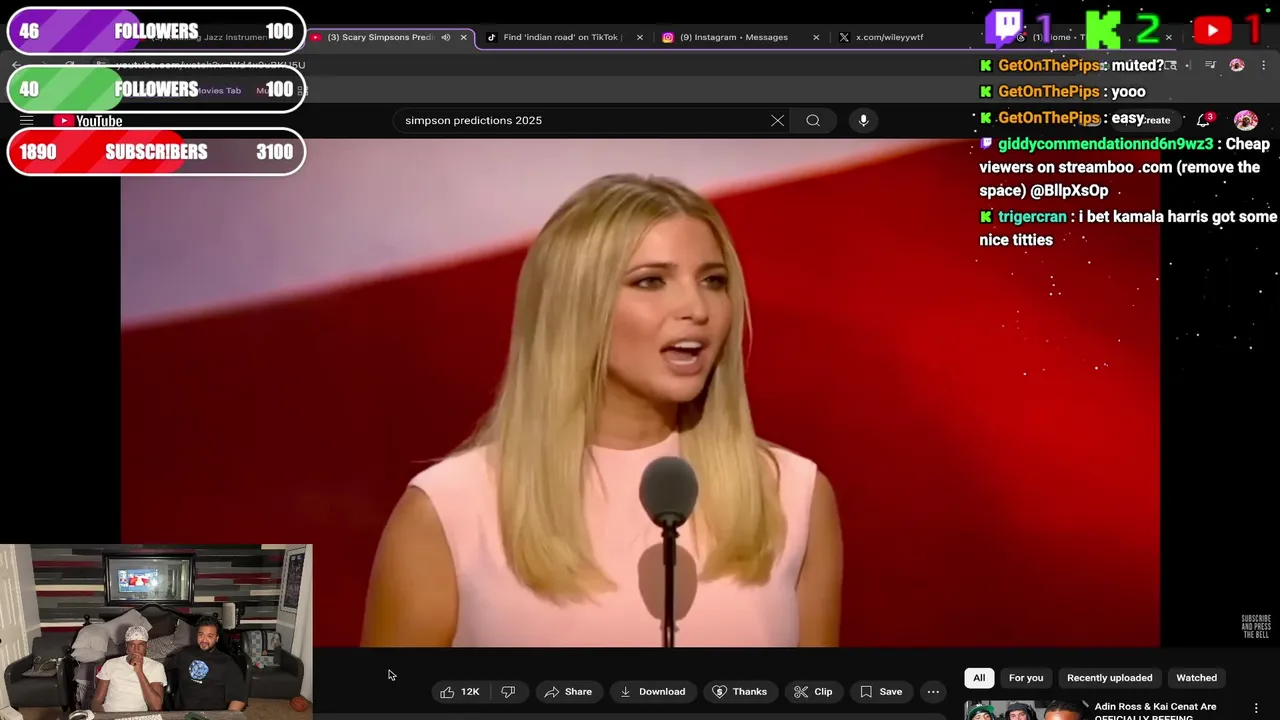The height and width of the screenshot is (720, 1280).
Task: Like the video with 12K thumbs up
Action: click(460, 692)
